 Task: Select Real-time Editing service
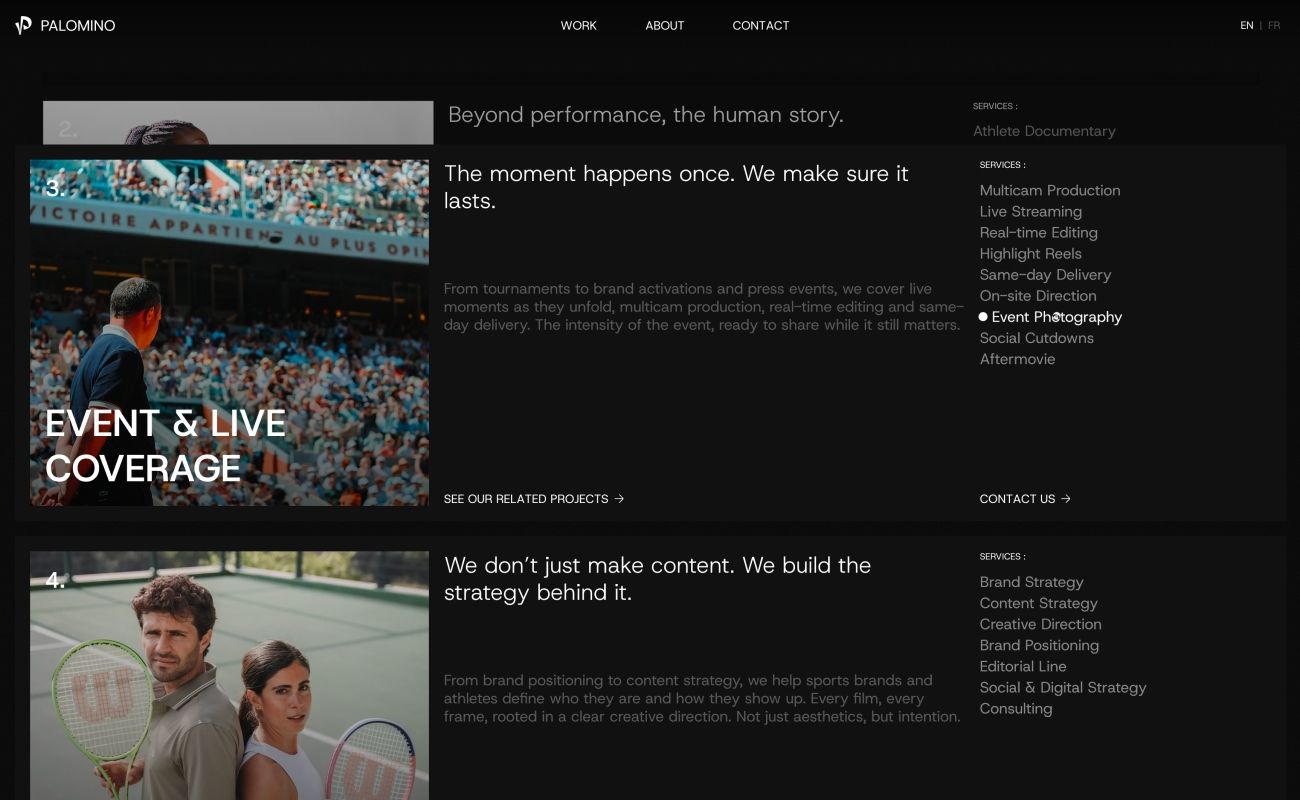click(1039, 233)
